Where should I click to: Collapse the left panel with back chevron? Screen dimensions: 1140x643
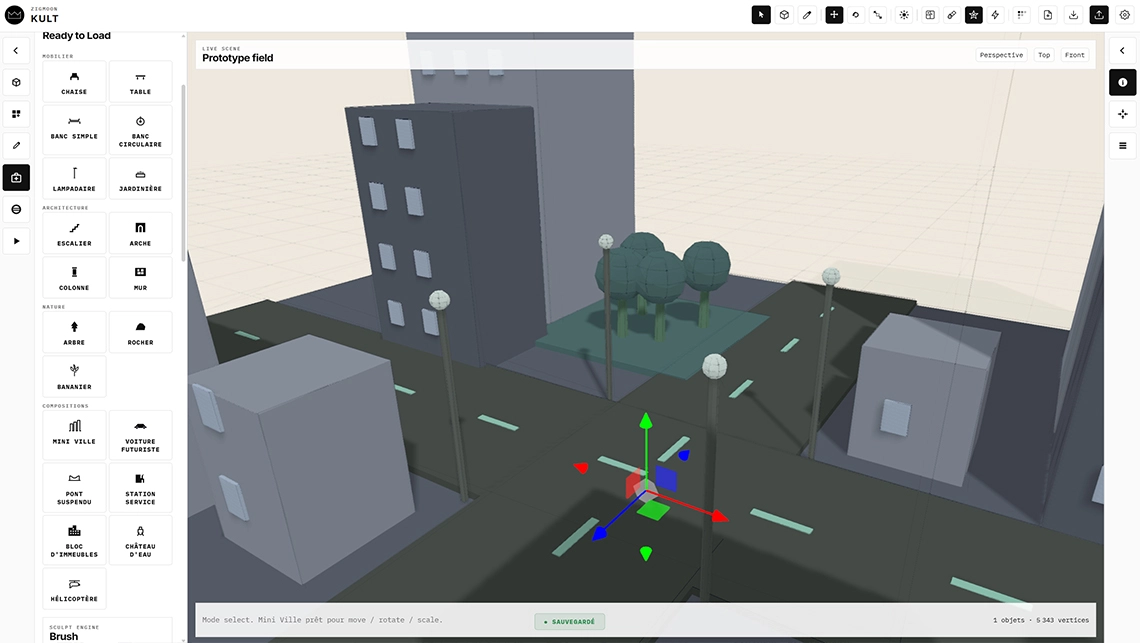[x=16, y=51]
